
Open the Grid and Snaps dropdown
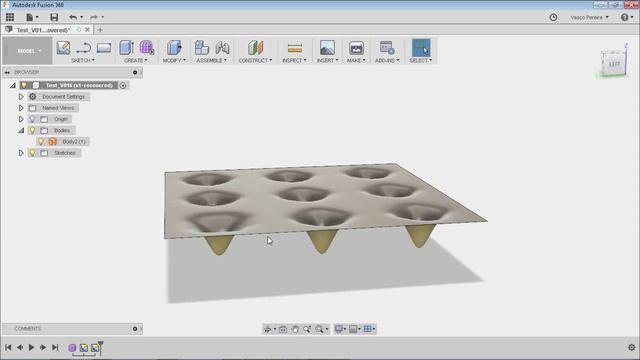(354, 329)
